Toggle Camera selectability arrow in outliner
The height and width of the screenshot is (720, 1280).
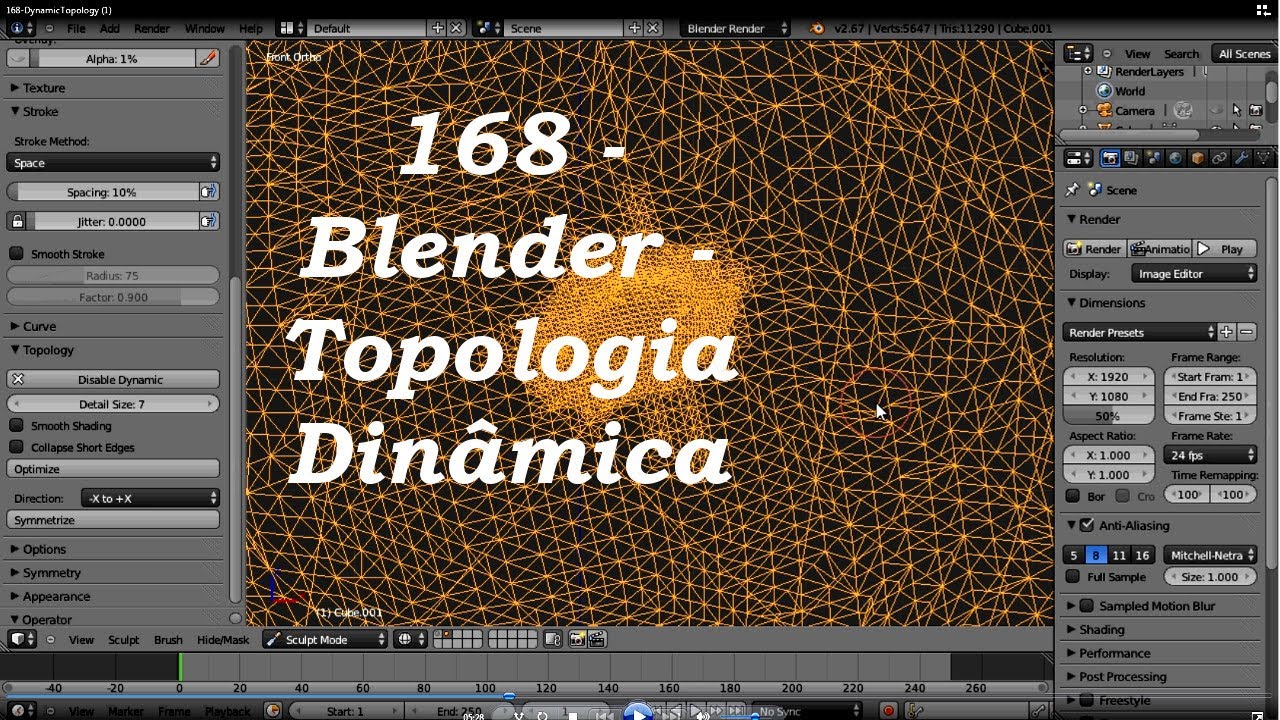tap(1236, 111)
